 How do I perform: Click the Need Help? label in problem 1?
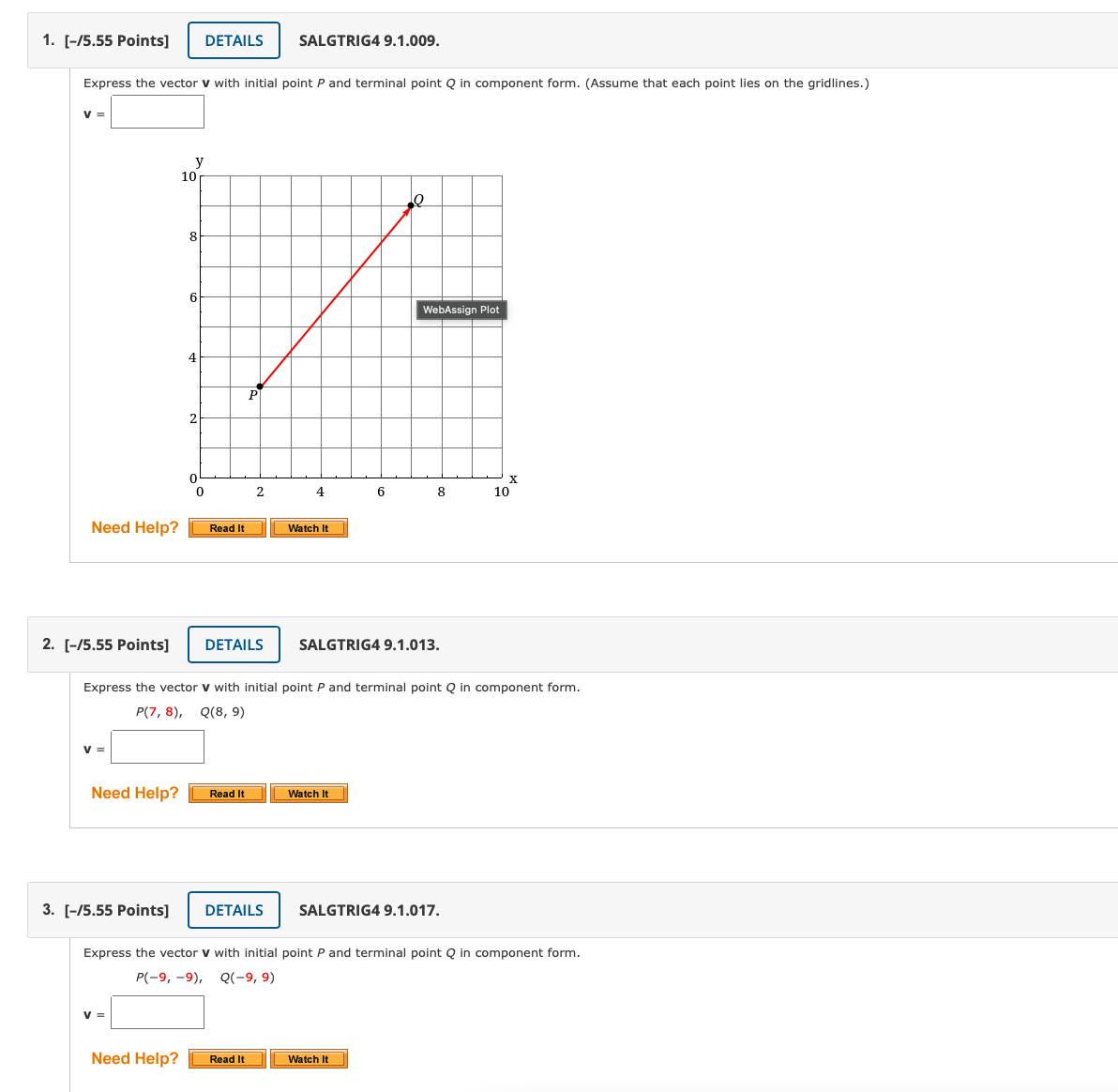134,527
